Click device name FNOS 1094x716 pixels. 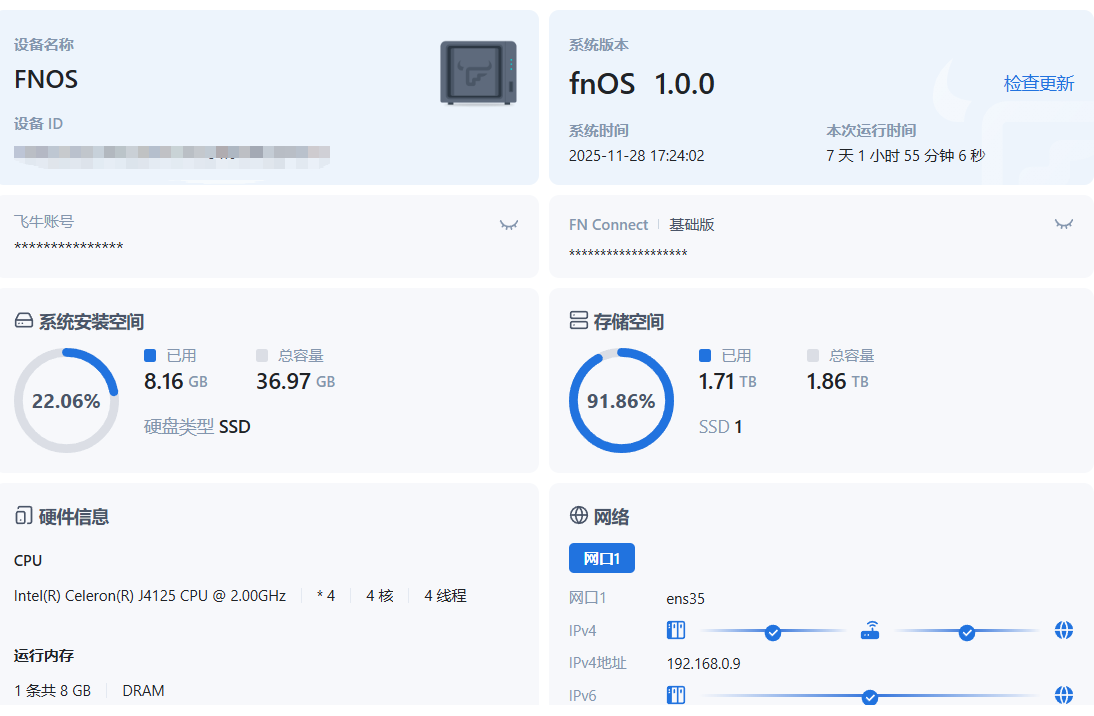pyautogui.click(x=46, y=80)
